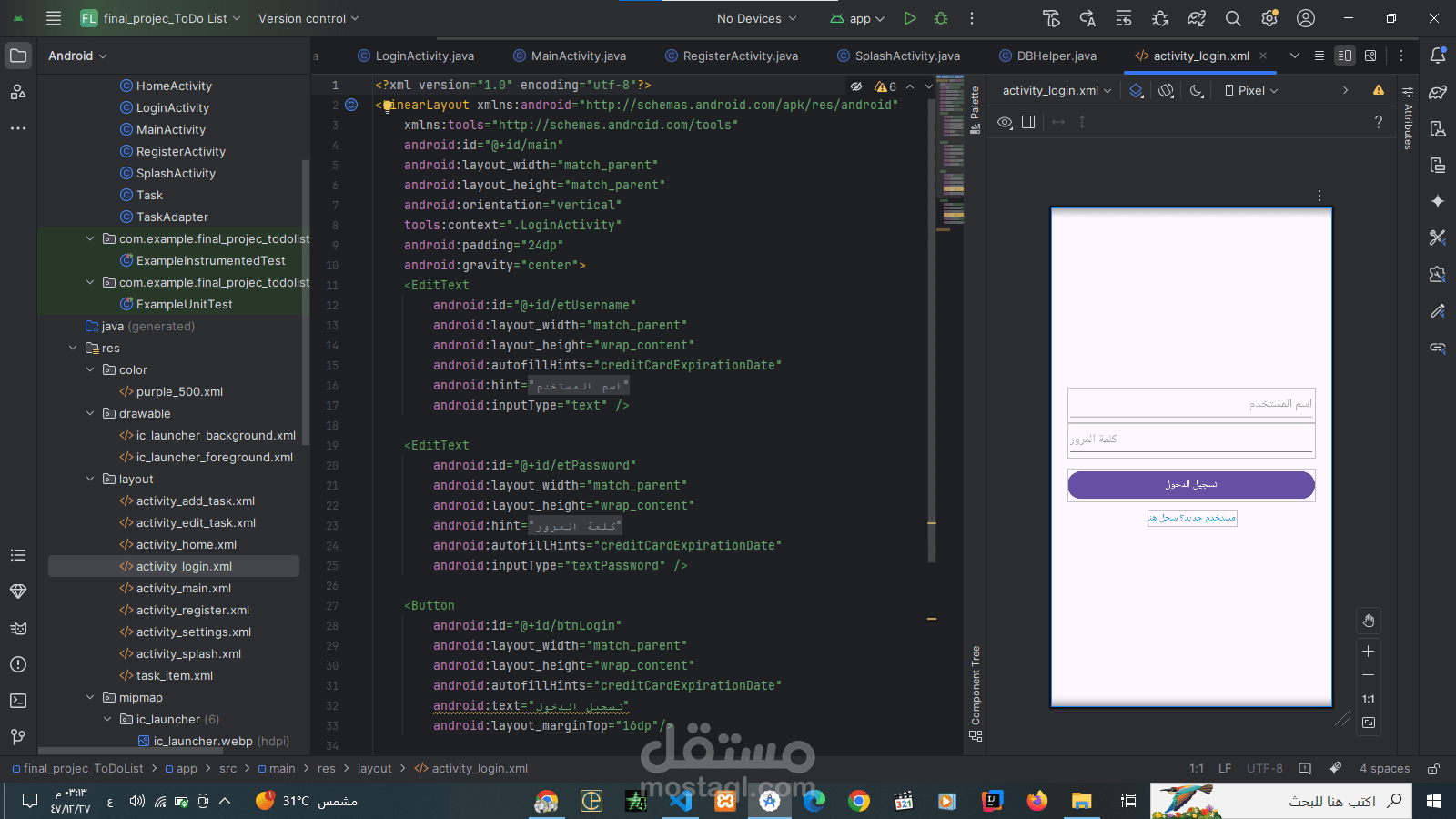Open IDE settings gear icon
The height and width of the screenshot is (819, 1456).
[1269, 18]
